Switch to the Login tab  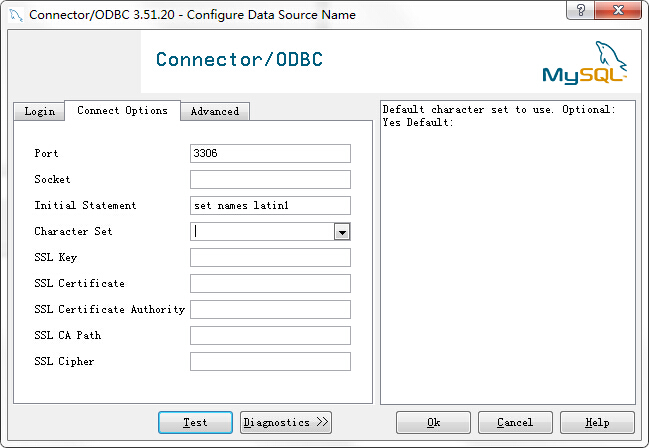(39, 111)
